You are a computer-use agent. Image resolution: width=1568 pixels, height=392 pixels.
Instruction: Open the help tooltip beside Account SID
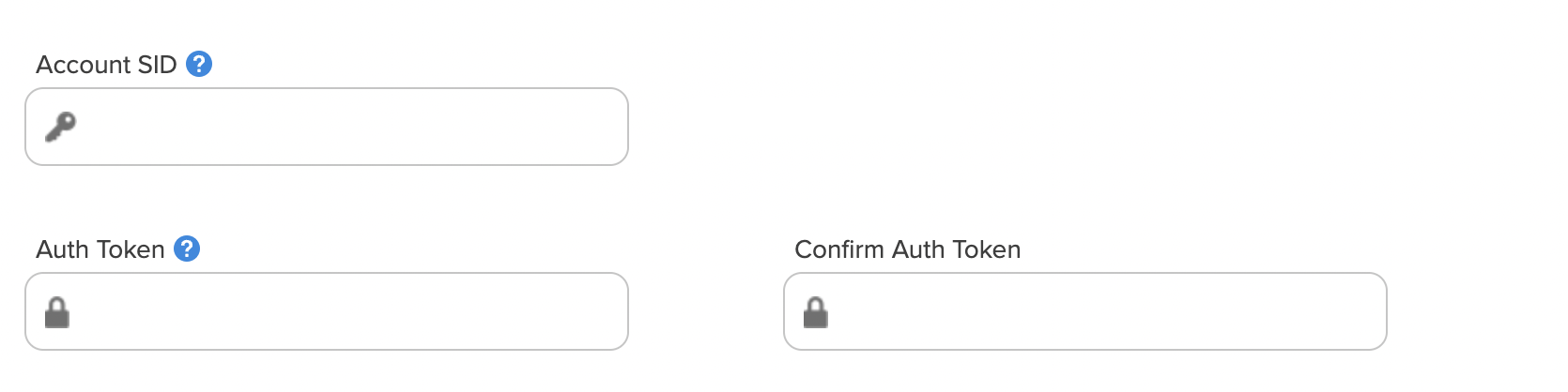(199, 64)
